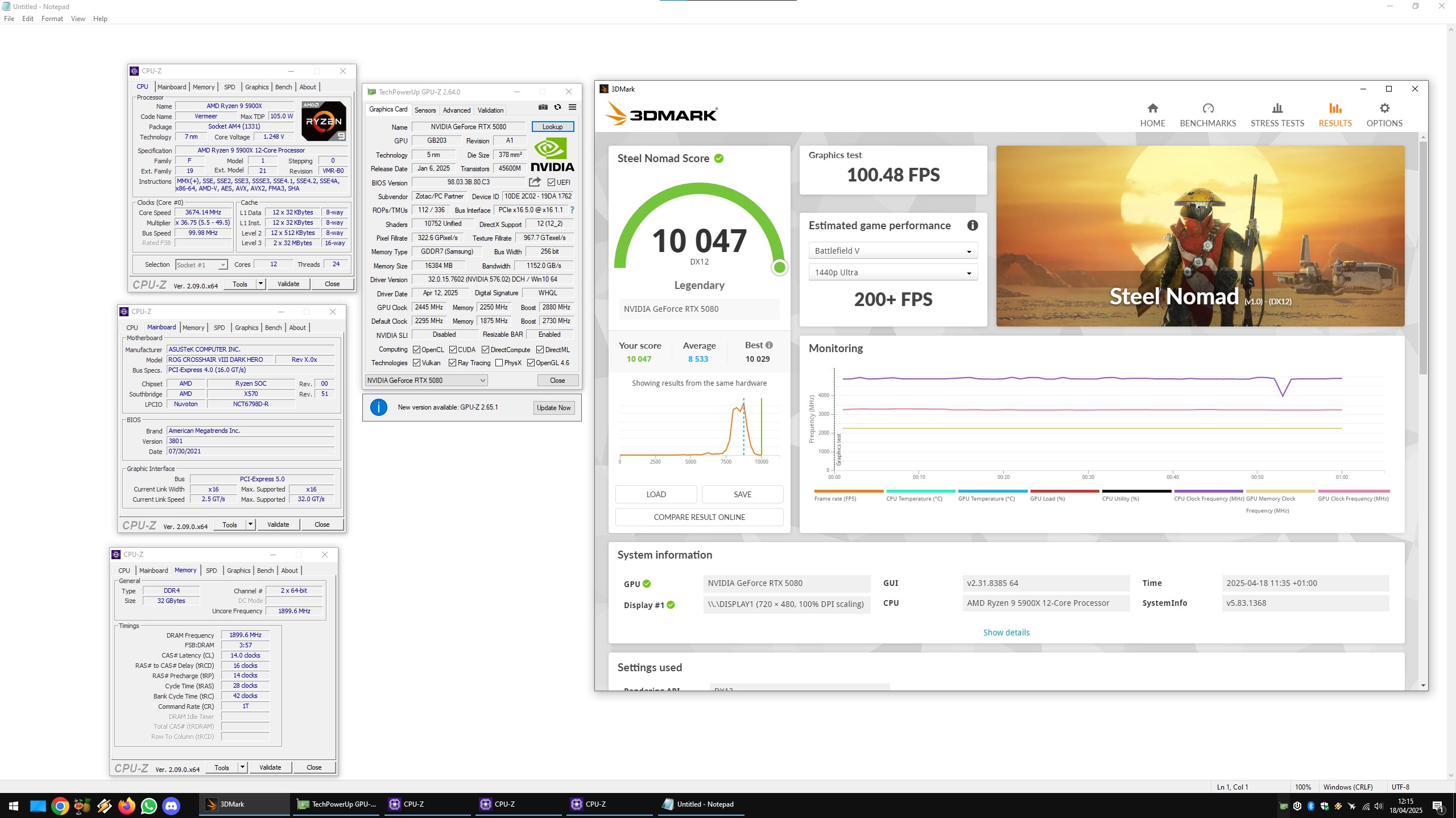Screen dimensions: 1456x818
Task: Launch Google Chrome from the taskbar
Action: click(x=60, y=805)
